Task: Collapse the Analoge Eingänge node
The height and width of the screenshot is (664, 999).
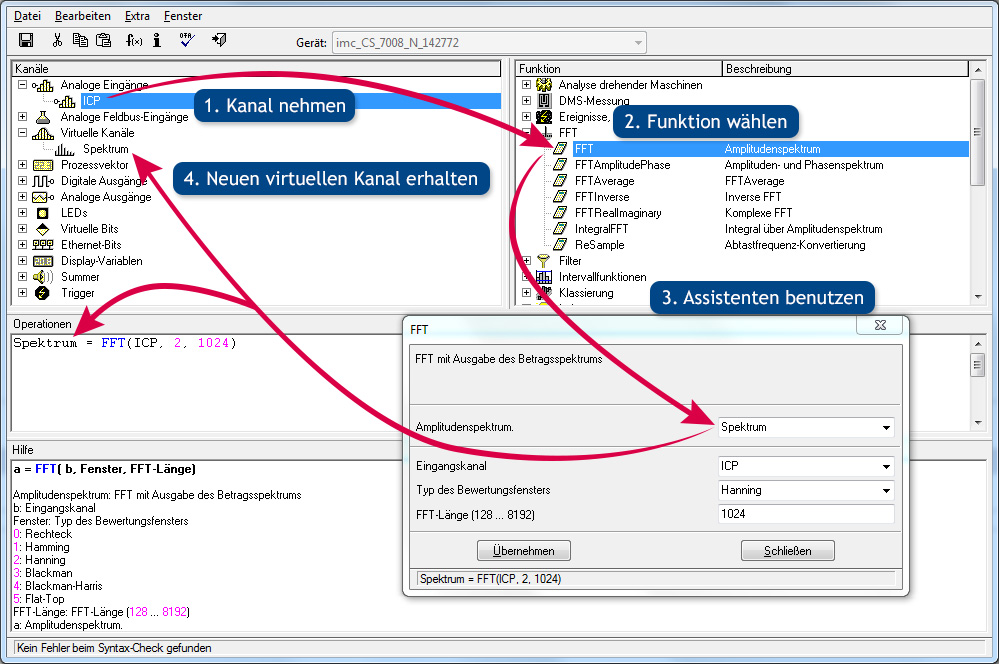Action: pos(22,85)
